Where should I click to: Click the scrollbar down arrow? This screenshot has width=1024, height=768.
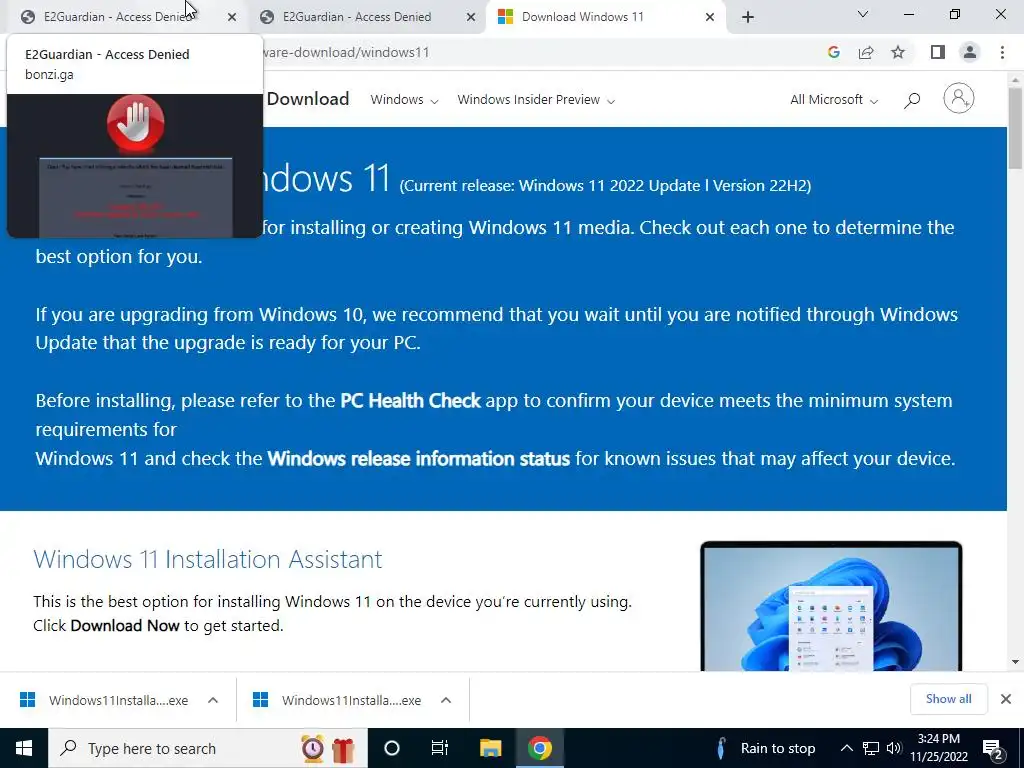(x=1016, y=662)
